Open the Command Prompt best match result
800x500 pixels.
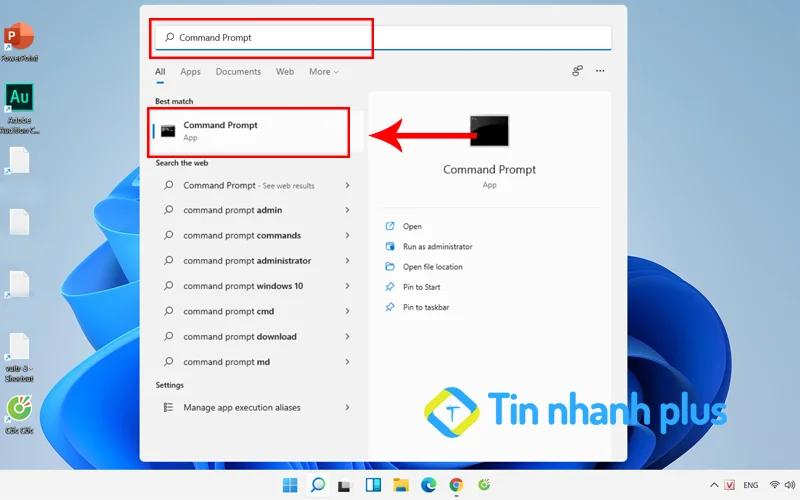coord(258,131)
